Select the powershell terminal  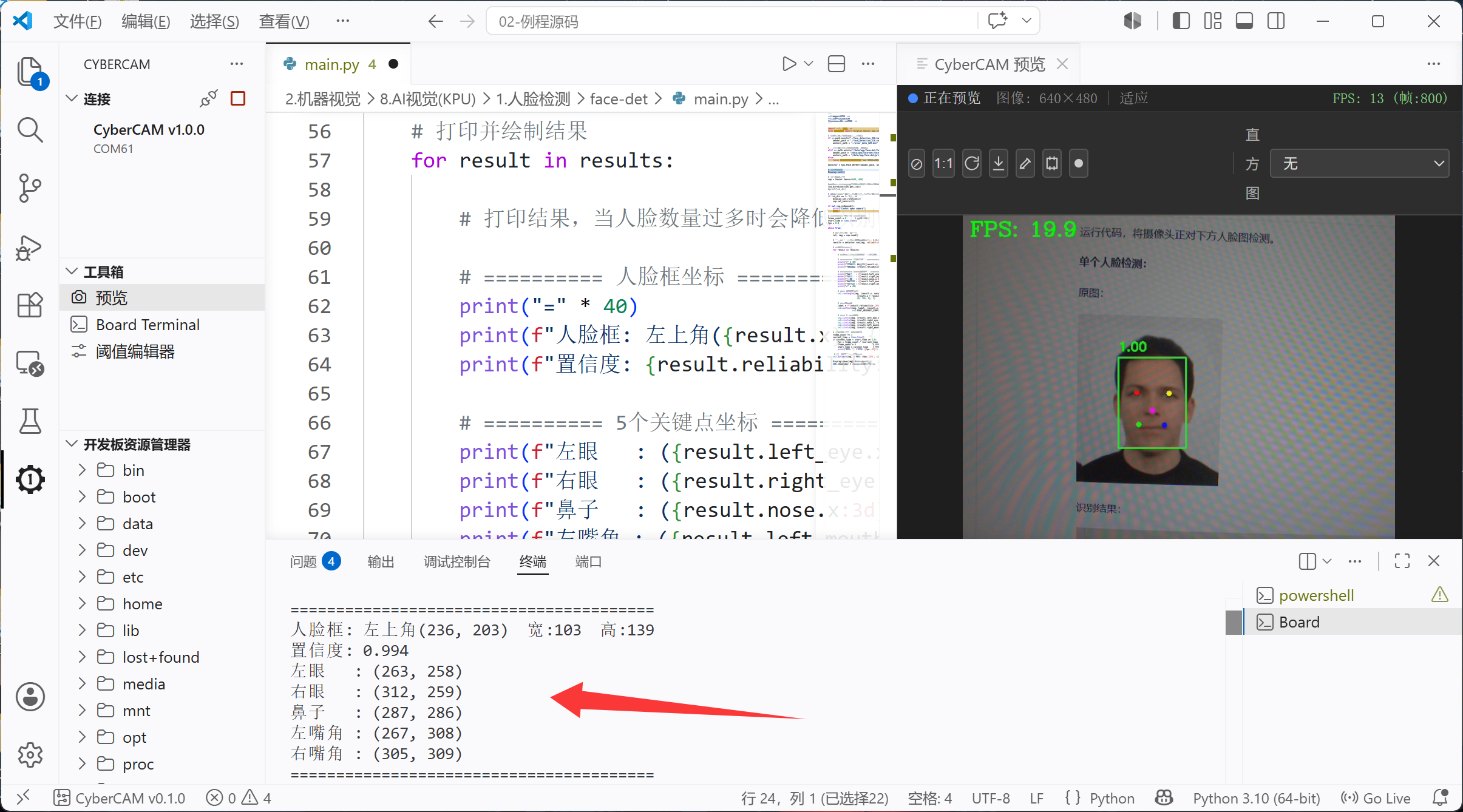pos(1351,595)
